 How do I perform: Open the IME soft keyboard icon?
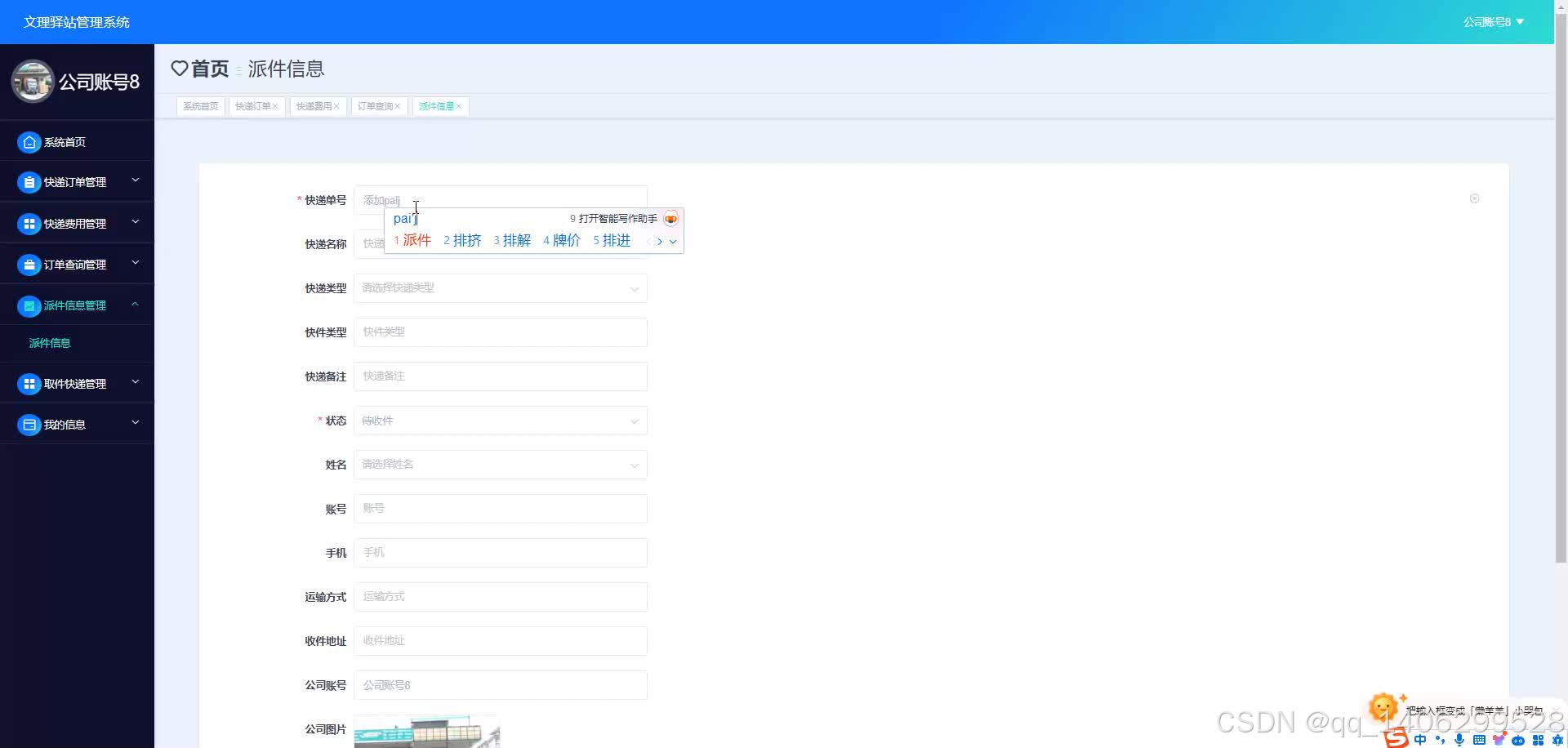point(1479,740)
